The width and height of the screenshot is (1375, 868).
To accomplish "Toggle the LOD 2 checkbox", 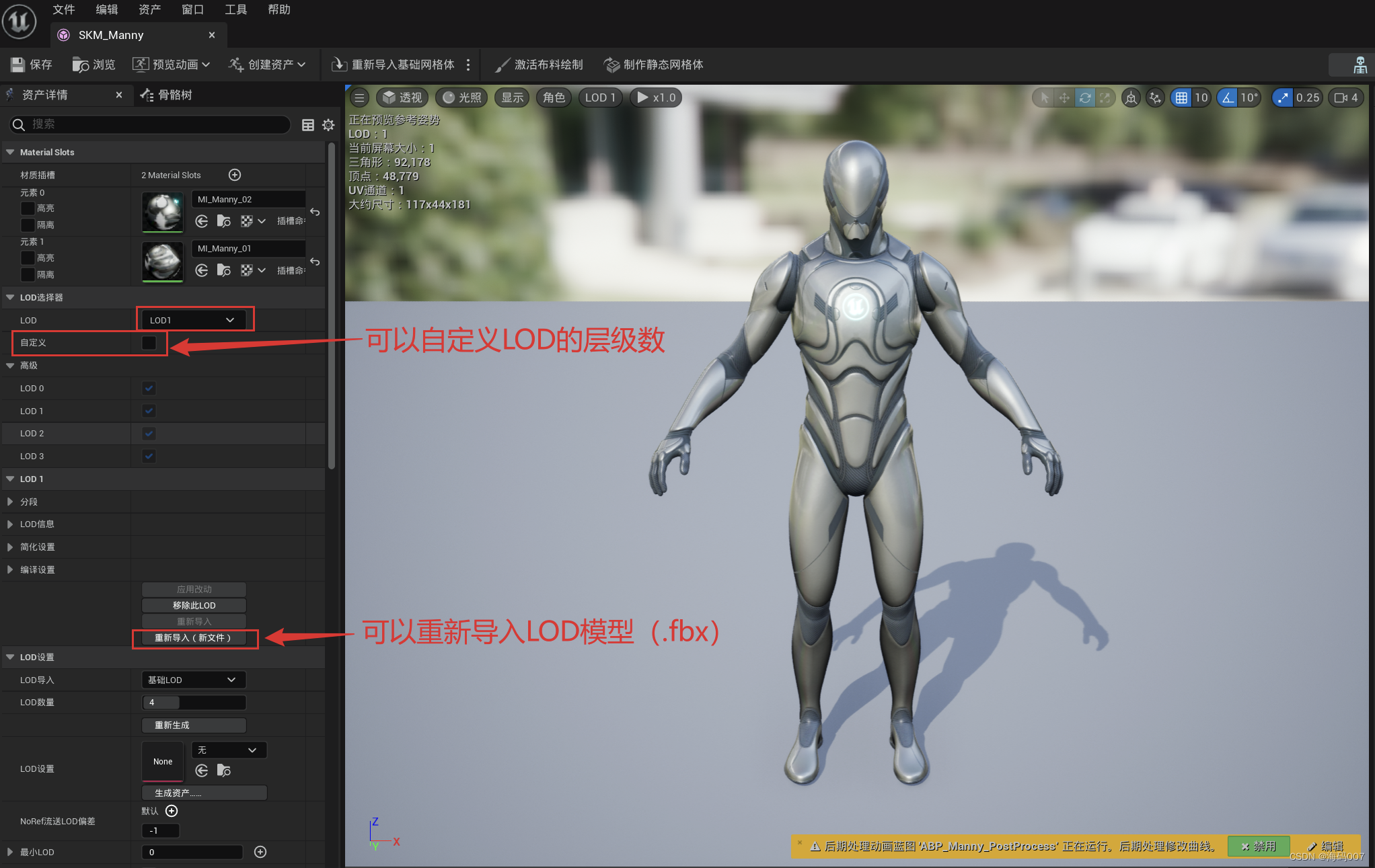I will (x=149, y=434).
